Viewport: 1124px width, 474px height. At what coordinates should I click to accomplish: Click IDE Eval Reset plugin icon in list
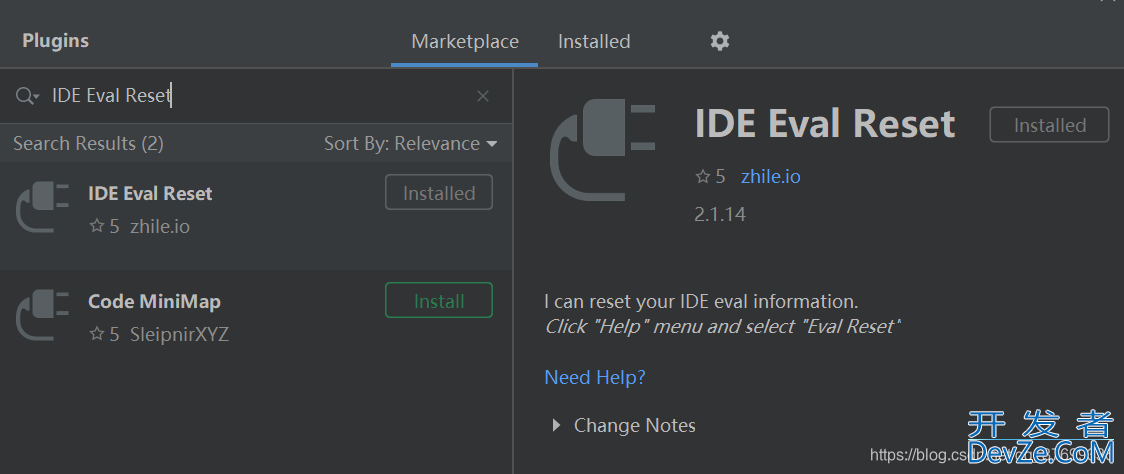click(x=42, y=207)
